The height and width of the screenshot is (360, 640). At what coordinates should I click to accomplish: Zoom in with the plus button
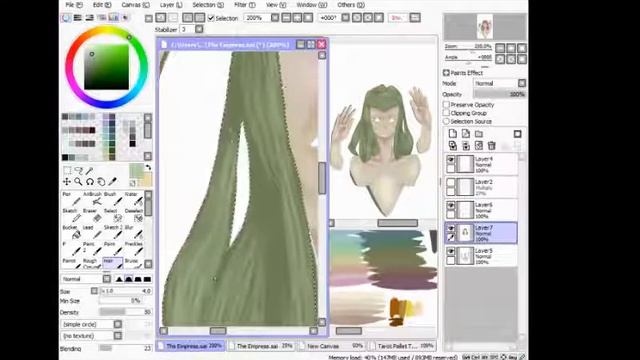[297, 18]
